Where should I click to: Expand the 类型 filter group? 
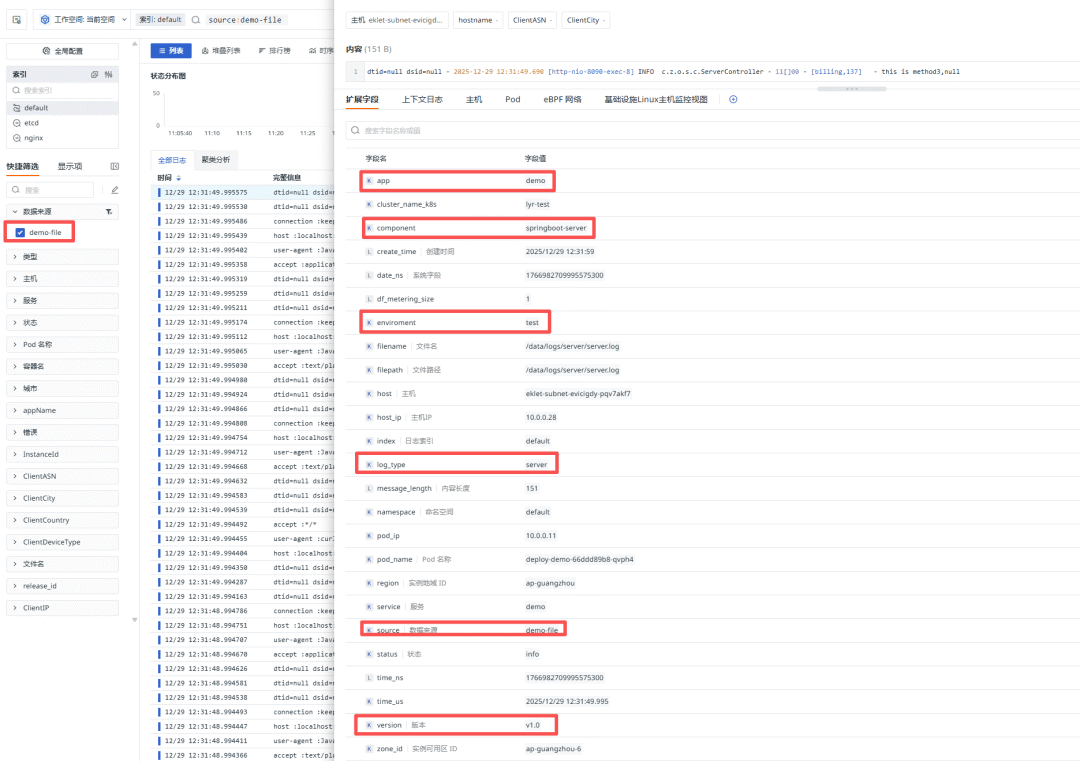(63, 257)
